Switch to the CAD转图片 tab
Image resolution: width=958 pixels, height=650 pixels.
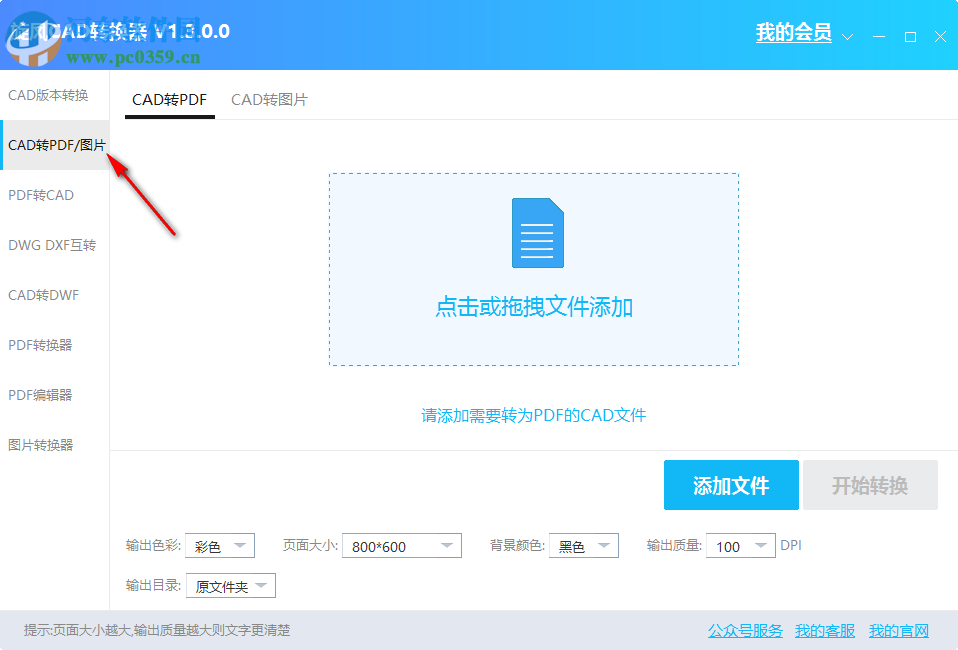click(x=269, y=99)
